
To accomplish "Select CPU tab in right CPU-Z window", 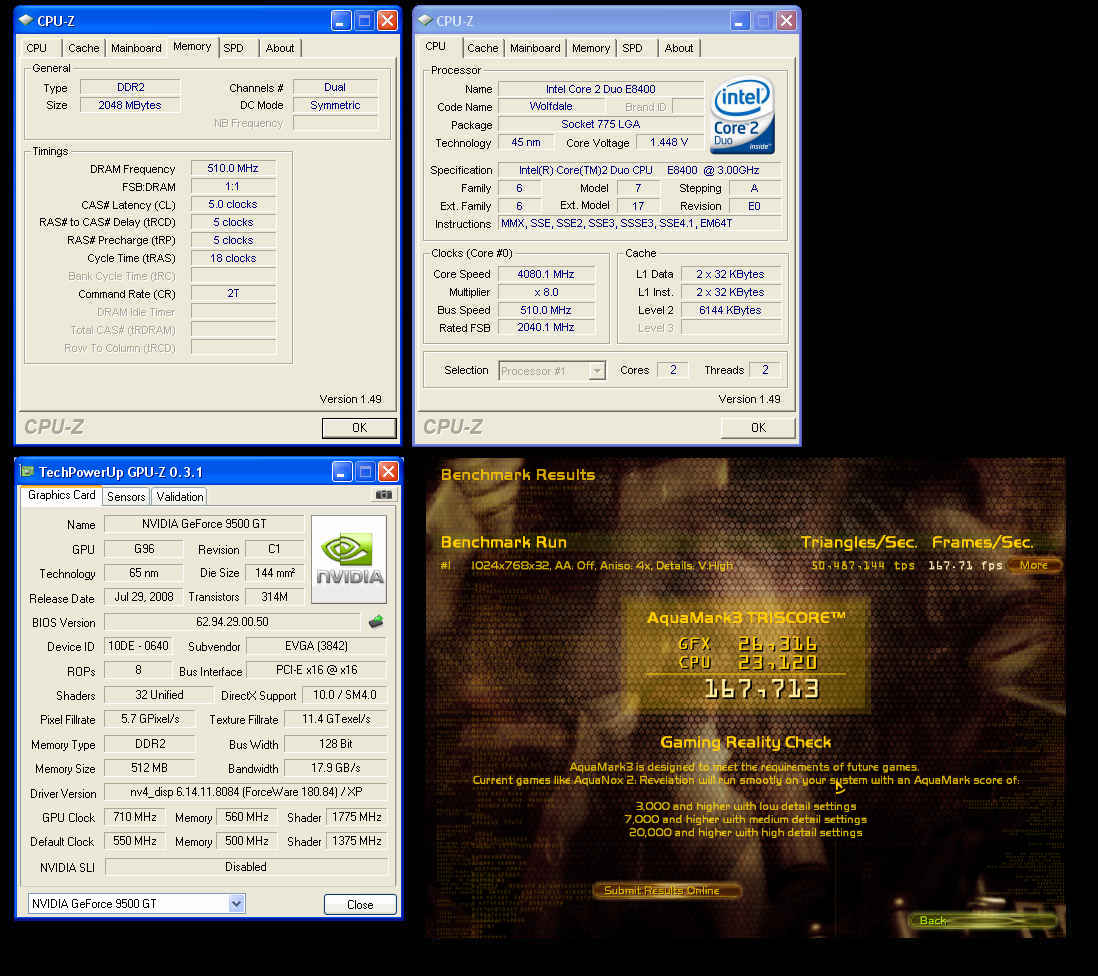I will pyautogui.click(x=436, y=46).
